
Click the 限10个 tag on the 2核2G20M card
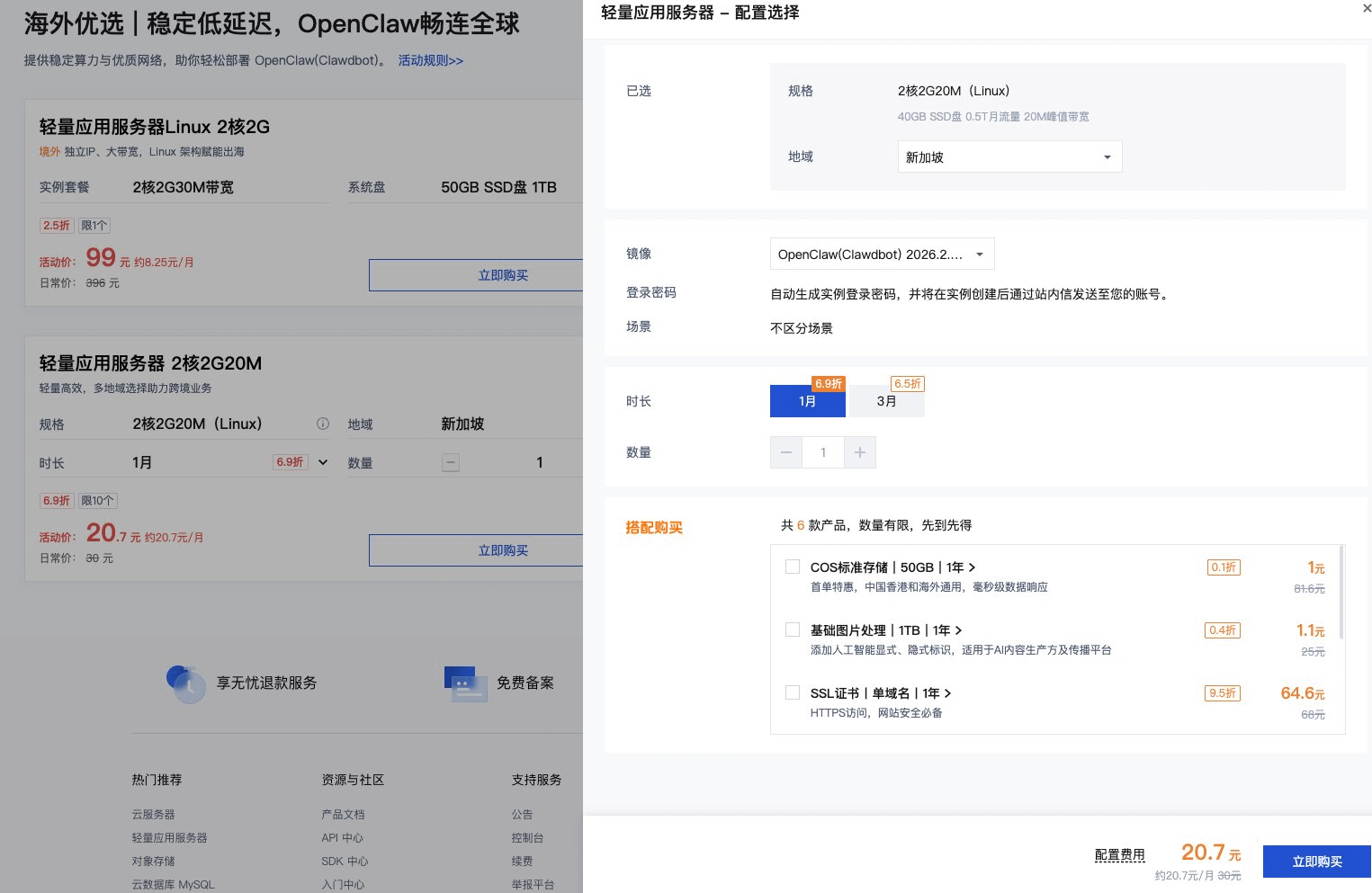point(98,500)
